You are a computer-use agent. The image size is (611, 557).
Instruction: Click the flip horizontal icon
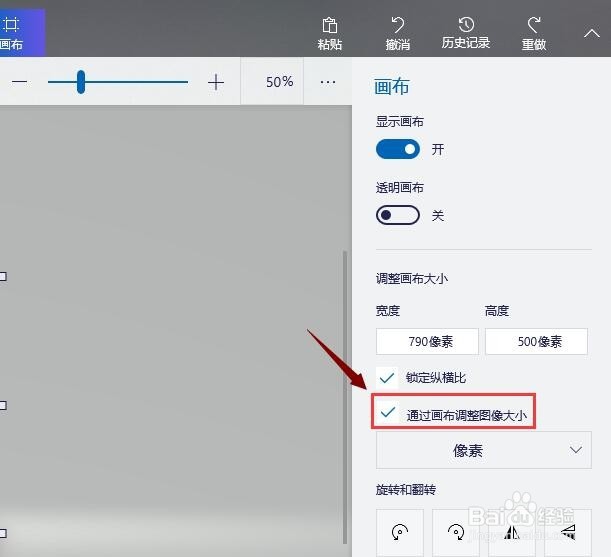[x=512, y=532]
